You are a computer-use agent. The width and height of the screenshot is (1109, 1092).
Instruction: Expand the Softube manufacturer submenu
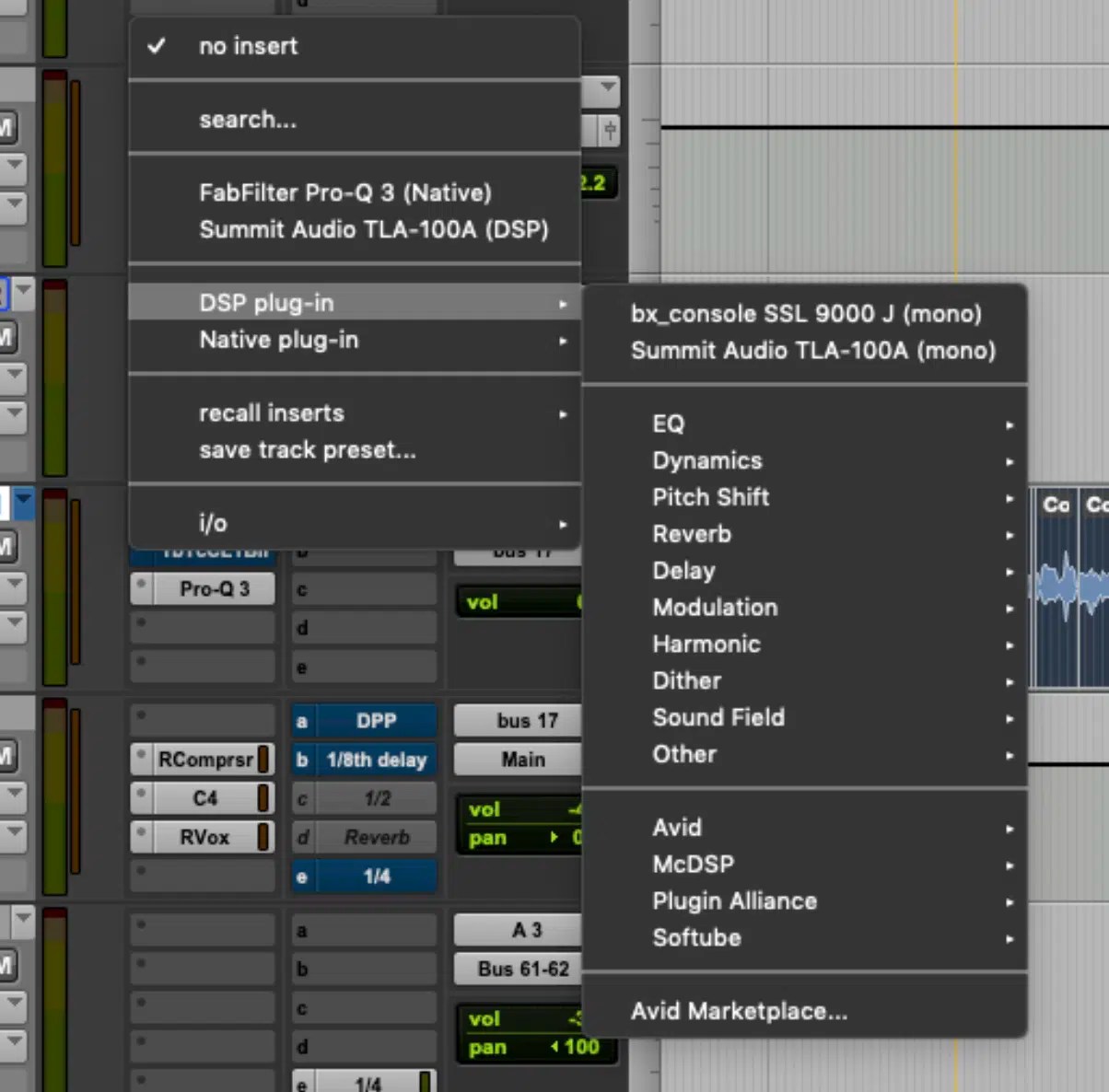[806, 938]
